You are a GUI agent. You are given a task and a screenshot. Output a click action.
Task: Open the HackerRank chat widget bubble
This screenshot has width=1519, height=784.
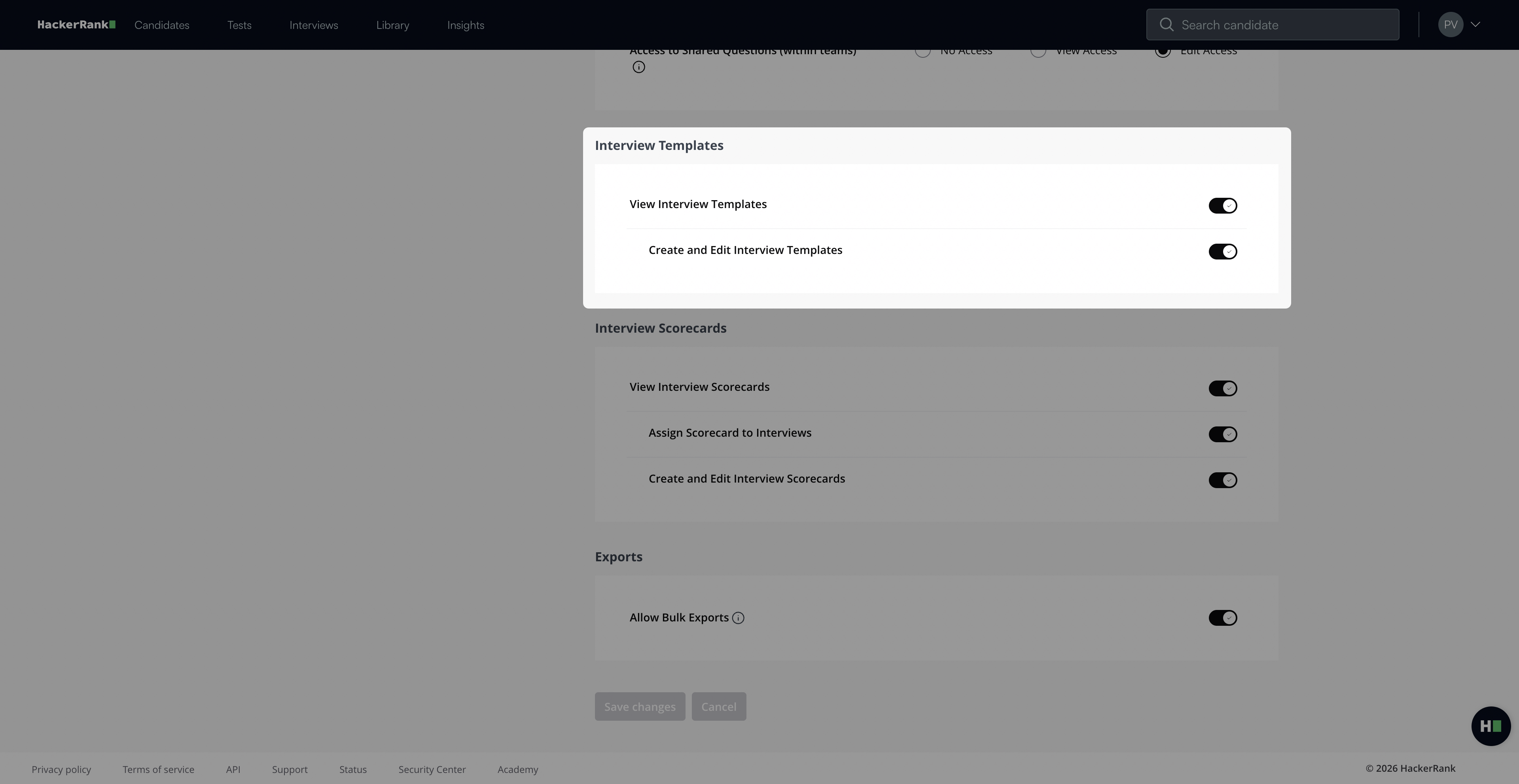tap(1491, 725)
